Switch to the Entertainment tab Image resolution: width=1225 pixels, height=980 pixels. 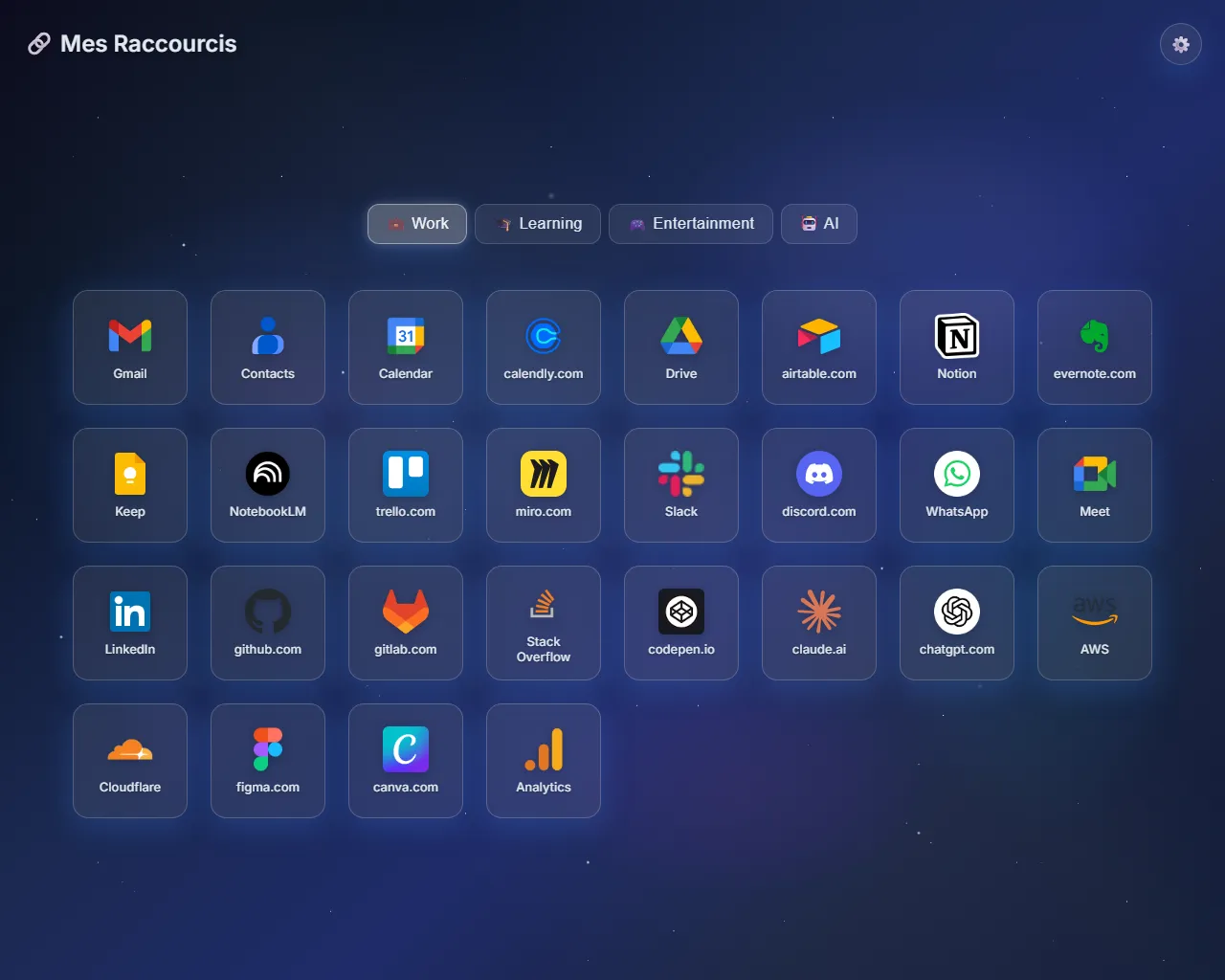click(691, 224)
